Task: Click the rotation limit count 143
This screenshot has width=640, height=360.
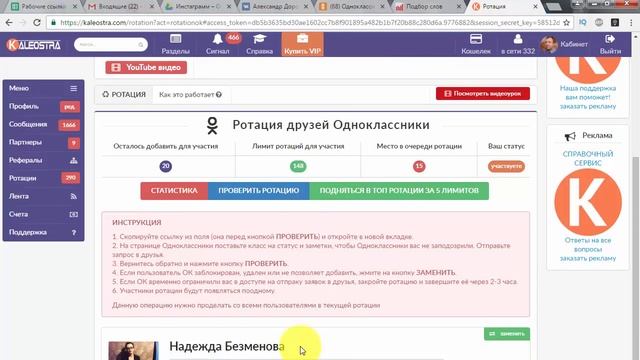Action: (298, 166)
